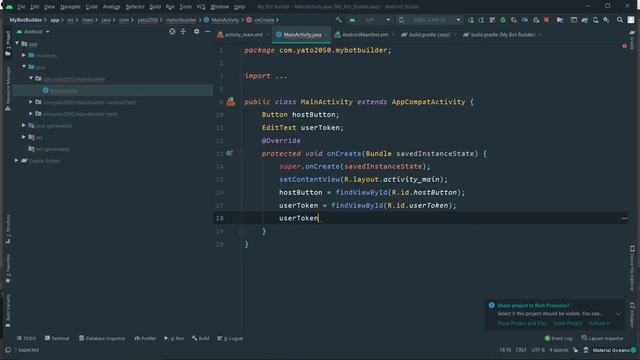Open the Project tool window side tab

8,44
